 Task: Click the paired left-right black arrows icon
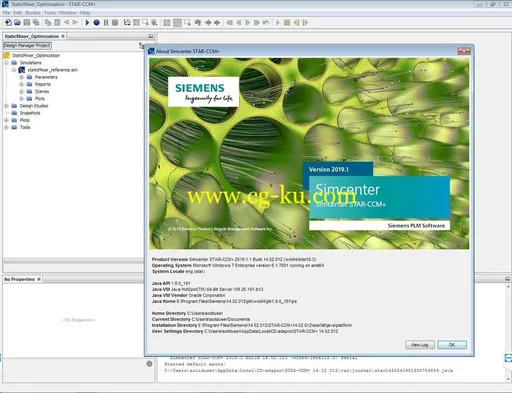pos(212,22)
